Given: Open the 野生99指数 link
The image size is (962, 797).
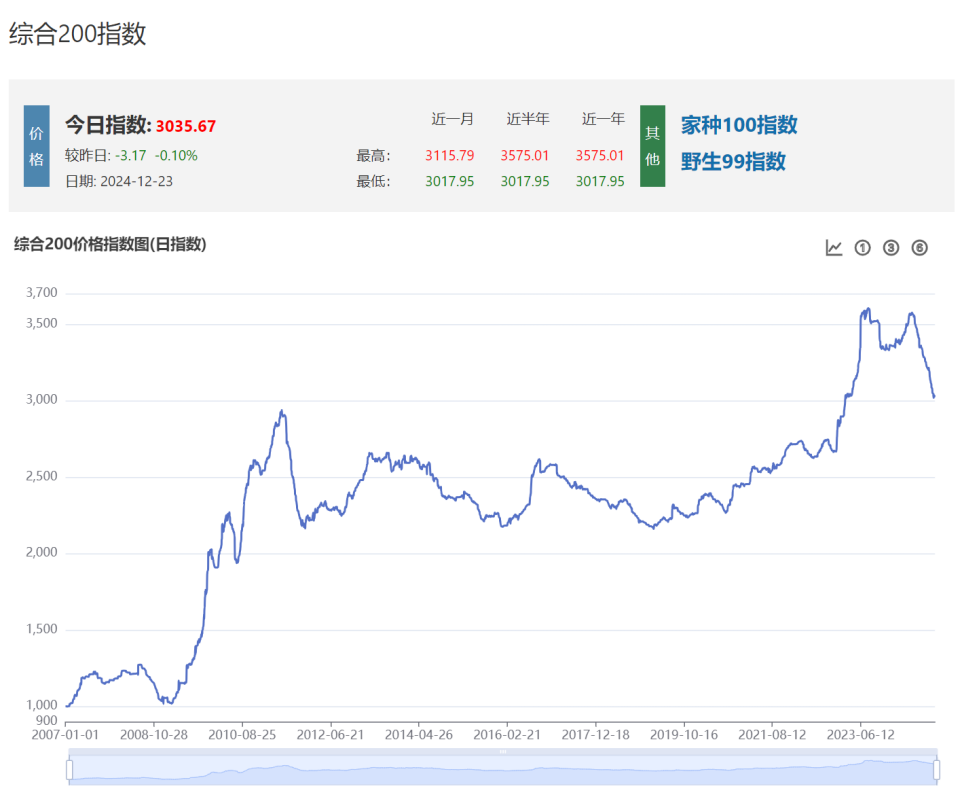Looking at the screenshot, I should click(x=733, y=161).
